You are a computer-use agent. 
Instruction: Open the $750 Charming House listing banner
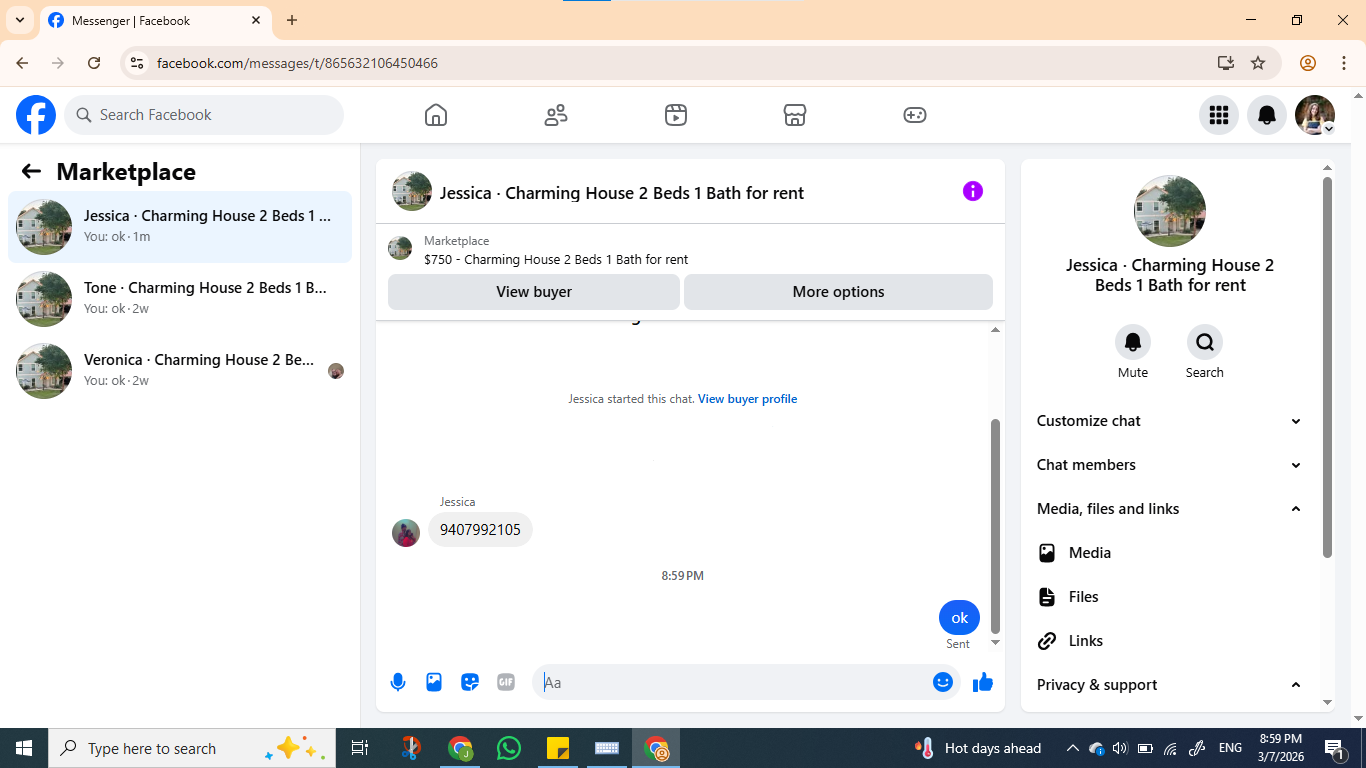tap(690, 249)
